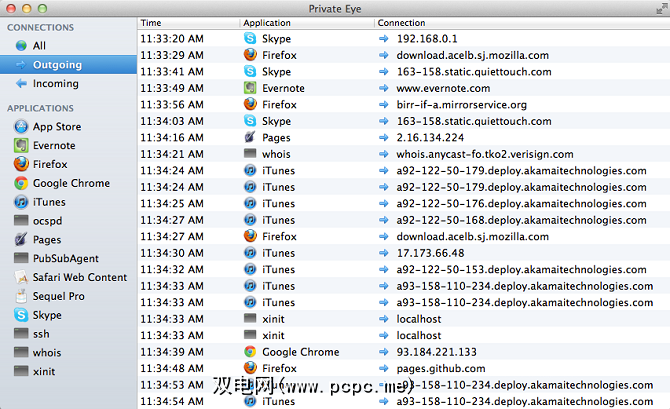This screenshot has width=670, height=409.
Task: Click the Skype icon in sidebar
Action: point(21,315)
